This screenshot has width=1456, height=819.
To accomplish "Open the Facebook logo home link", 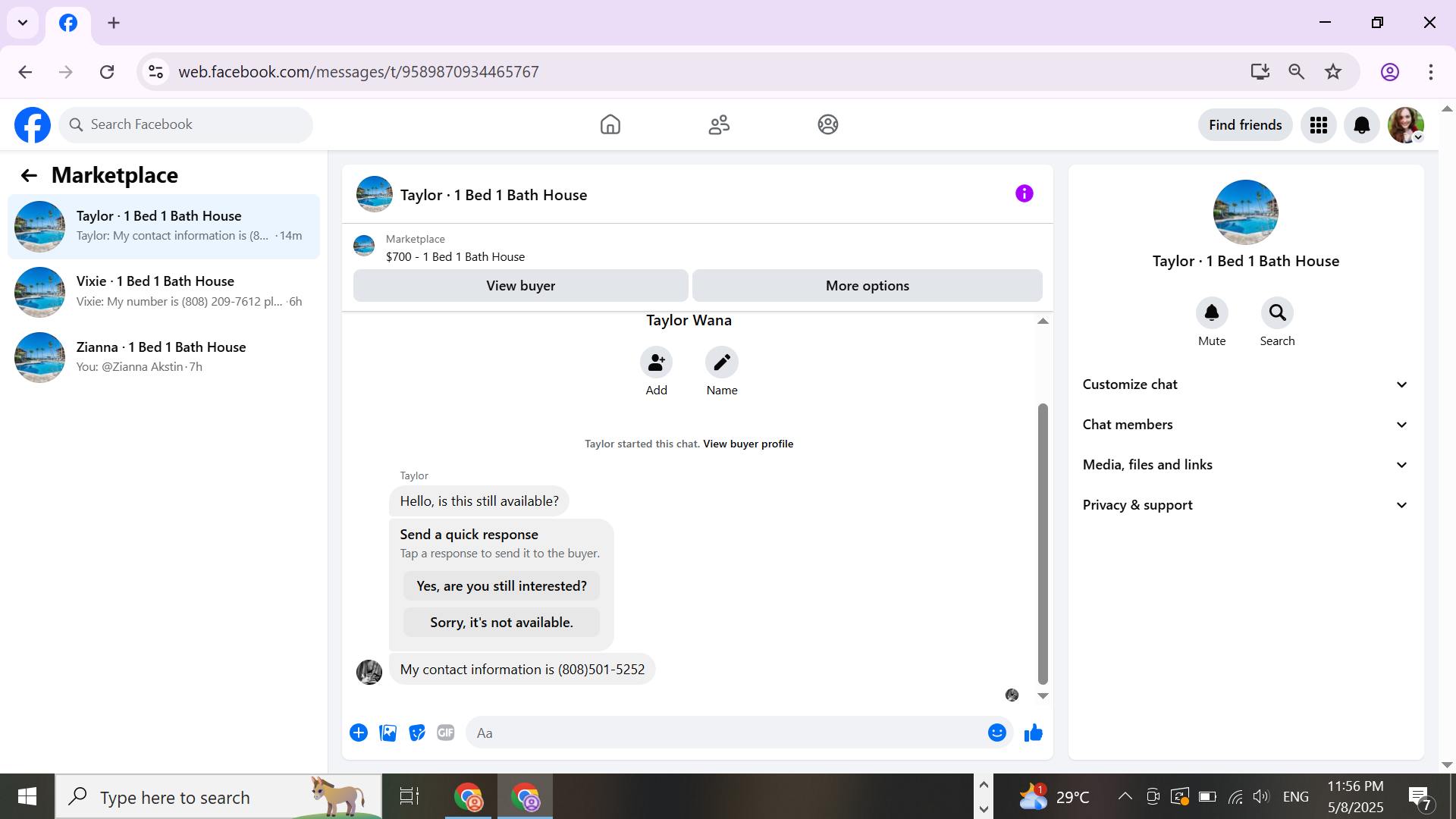I will point(33,125).
